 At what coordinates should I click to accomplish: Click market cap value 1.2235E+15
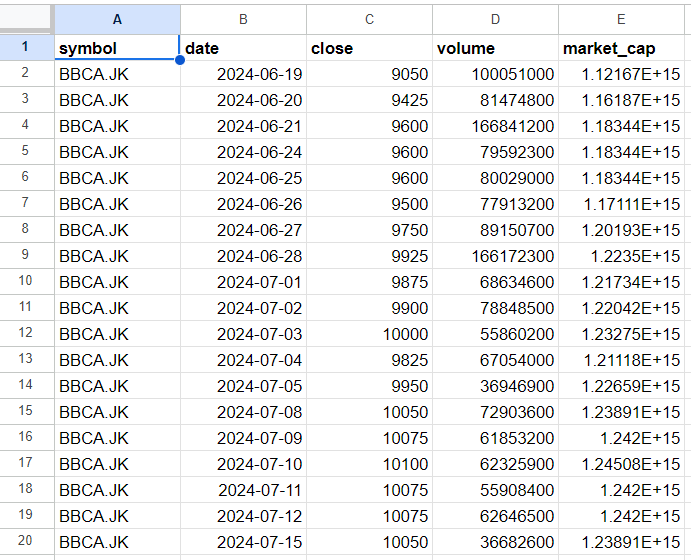pos(621,256)
